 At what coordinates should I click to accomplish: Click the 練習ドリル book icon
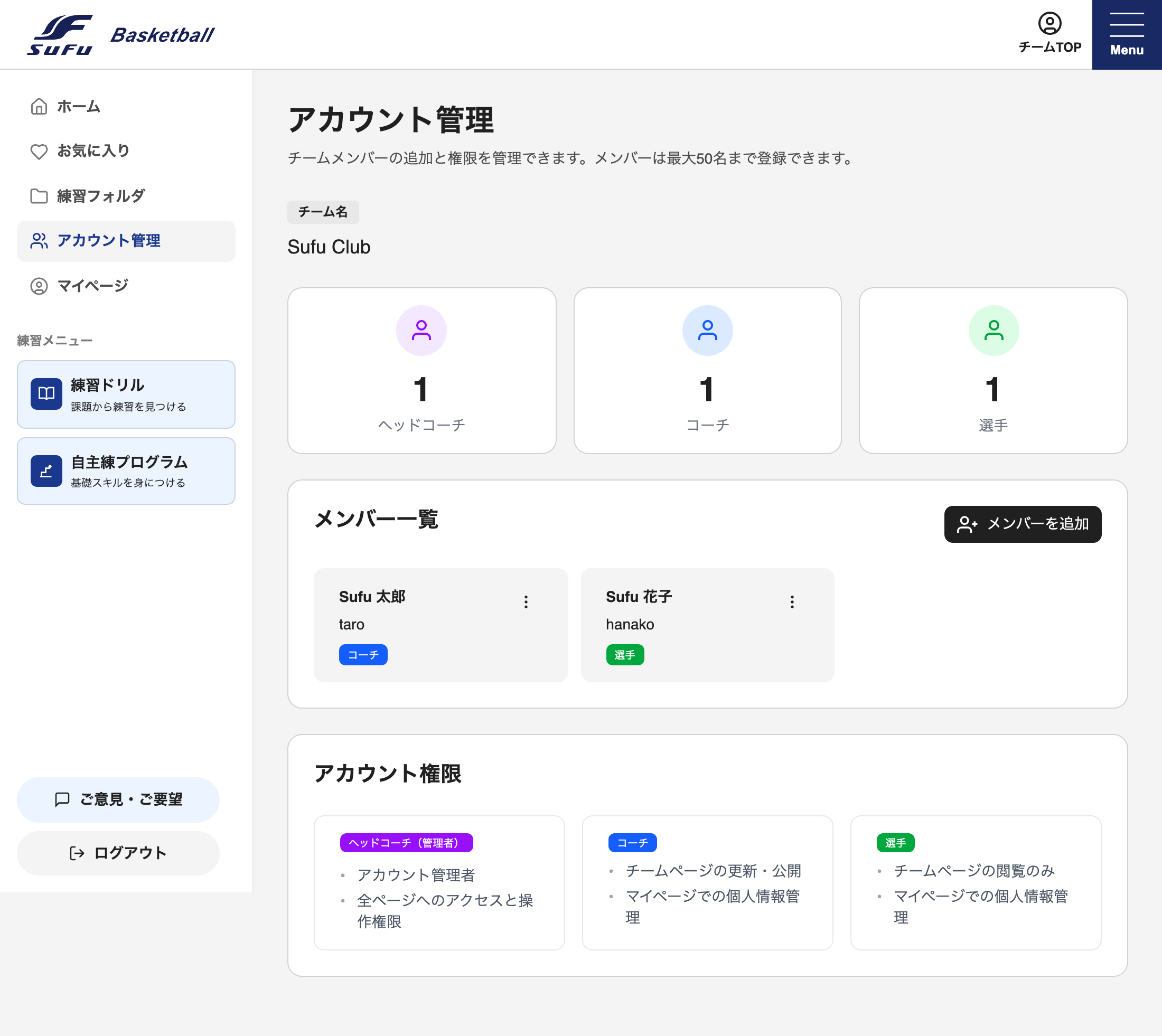(x=46, y=394)
